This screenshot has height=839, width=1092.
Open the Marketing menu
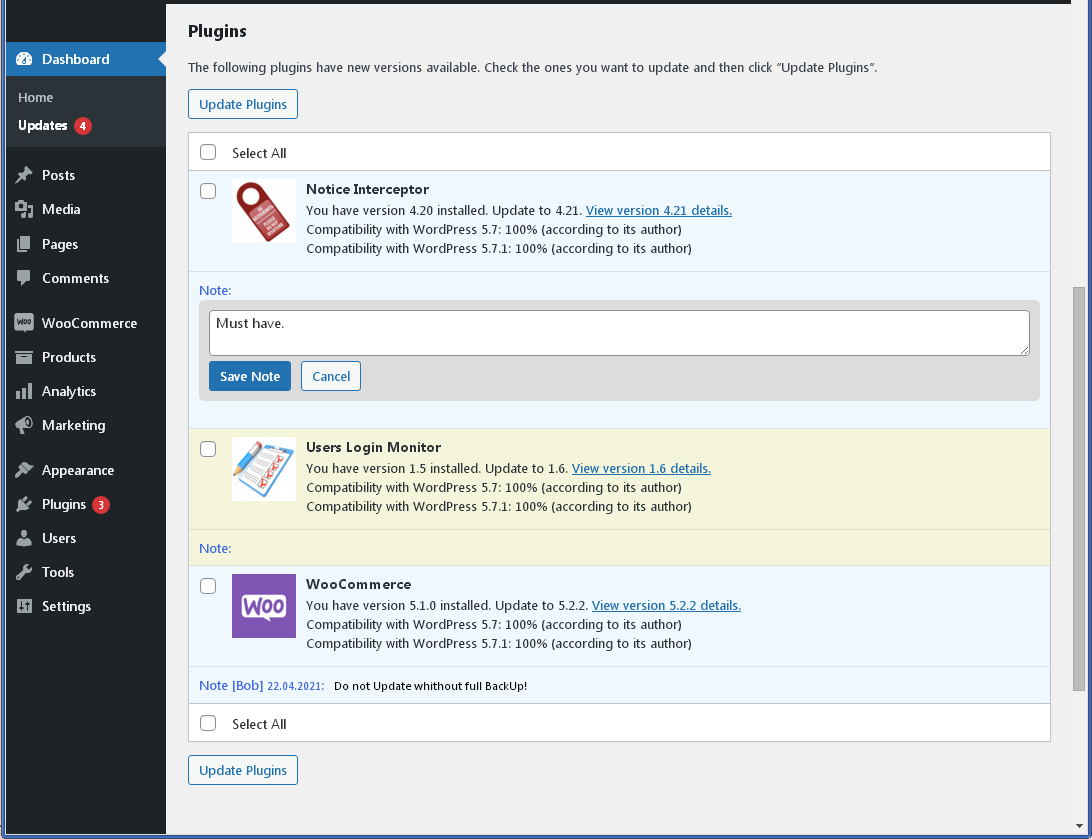74,425
